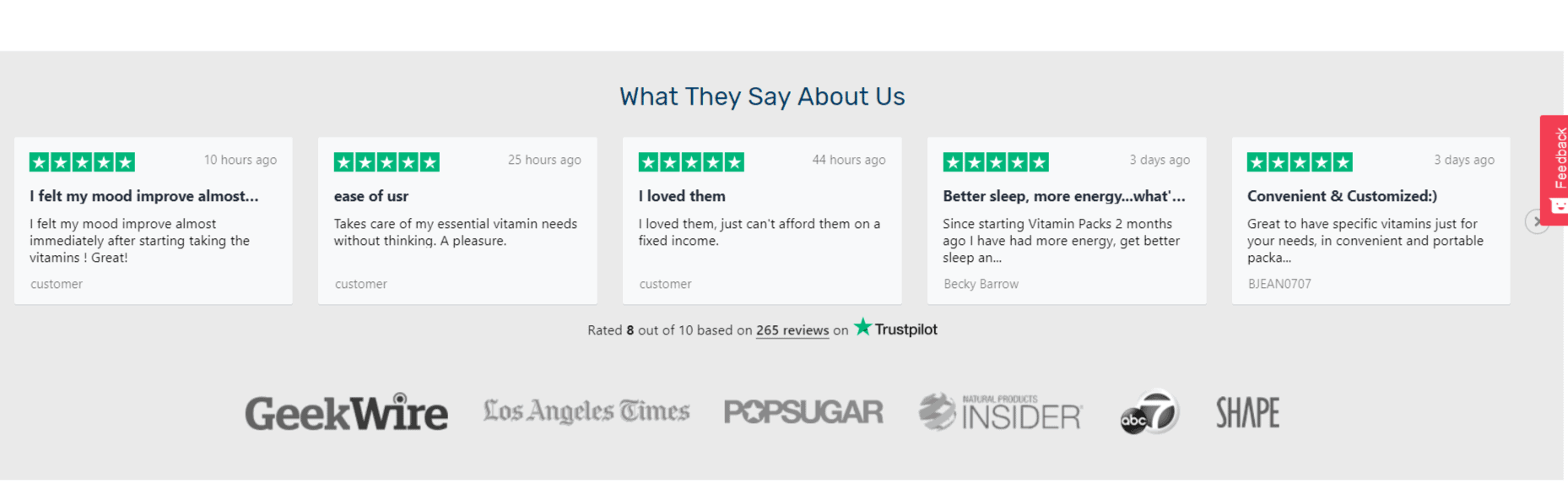Click five-star rating on BJEAN0707's review
This screenshot has height=484, width=1568.
[x=1300, y=162]
